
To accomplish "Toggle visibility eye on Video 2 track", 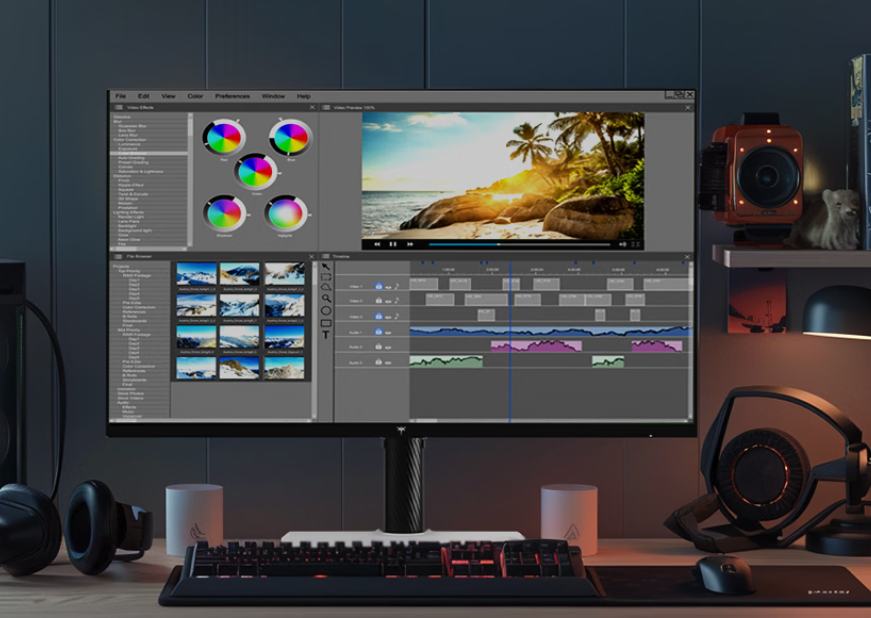I will point(388,301).
